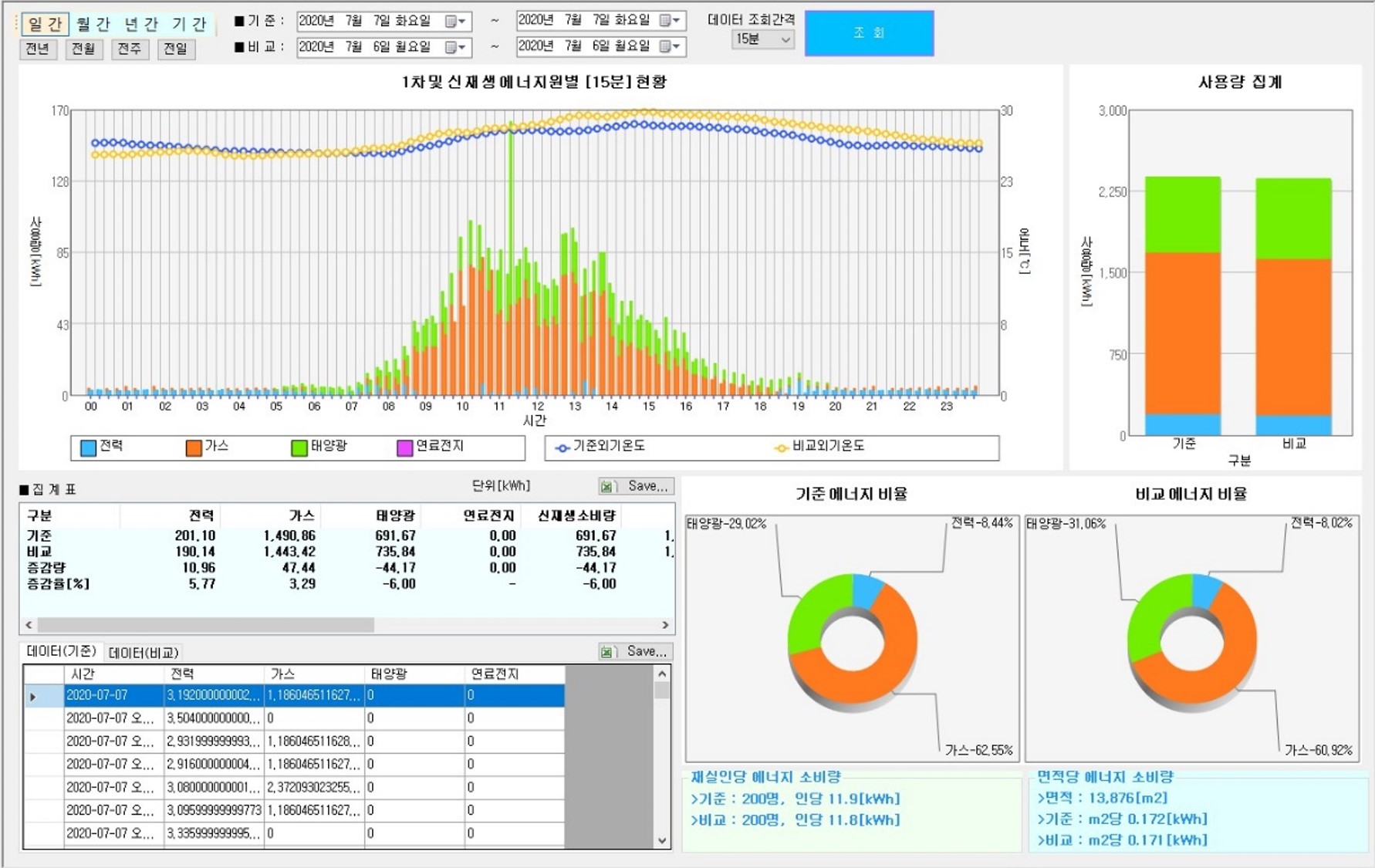
Task: Click the 비교외기온도 line legend marker
Action: click(782, 448)
